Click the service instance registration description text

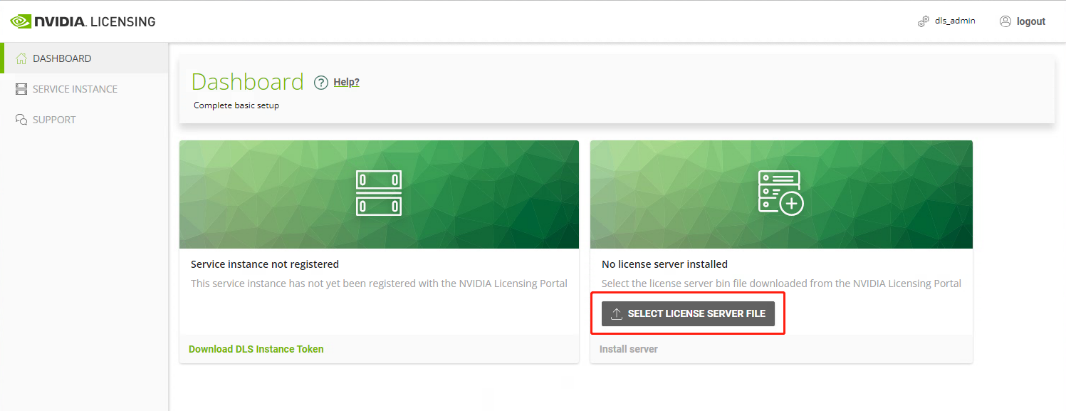379,283
